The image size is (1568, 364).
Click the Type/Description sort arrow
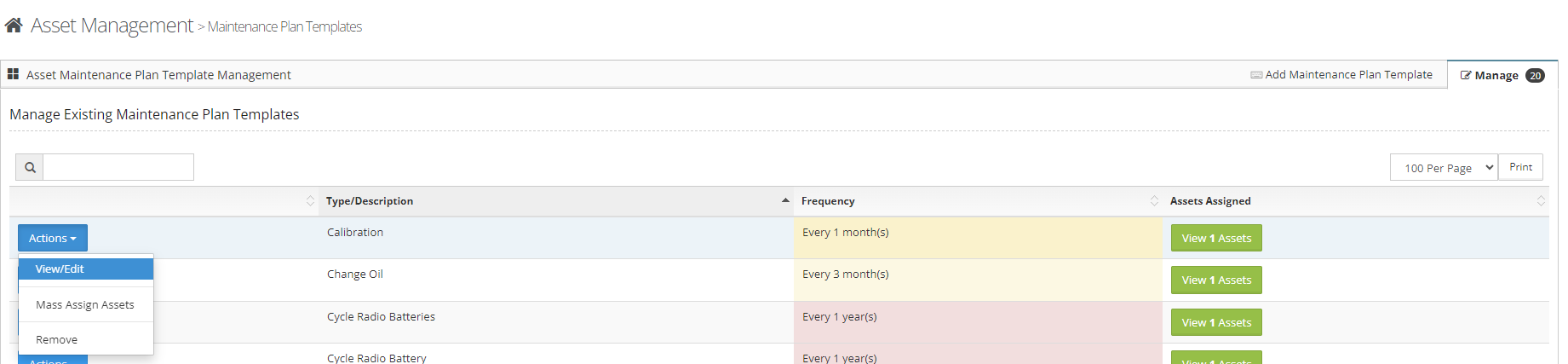[x=784, y=201]
